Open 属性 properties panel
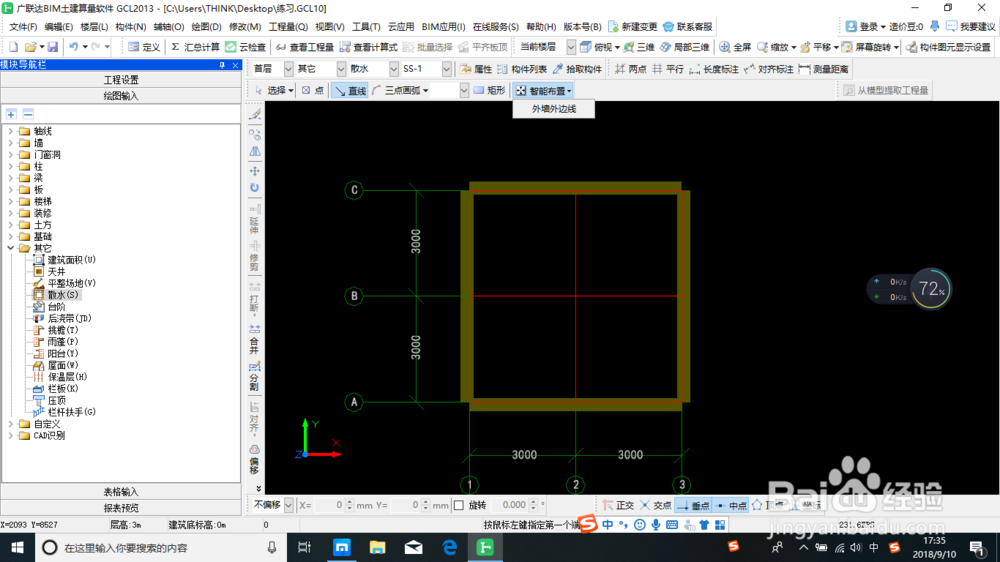 (476, 69)
